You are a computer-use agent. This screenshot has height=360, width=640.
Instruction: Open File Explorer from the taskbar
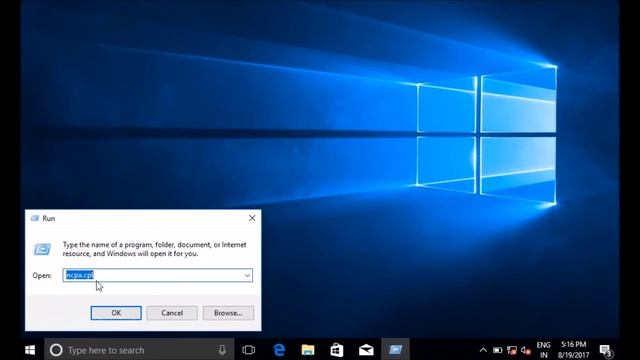tap(308, 350)
